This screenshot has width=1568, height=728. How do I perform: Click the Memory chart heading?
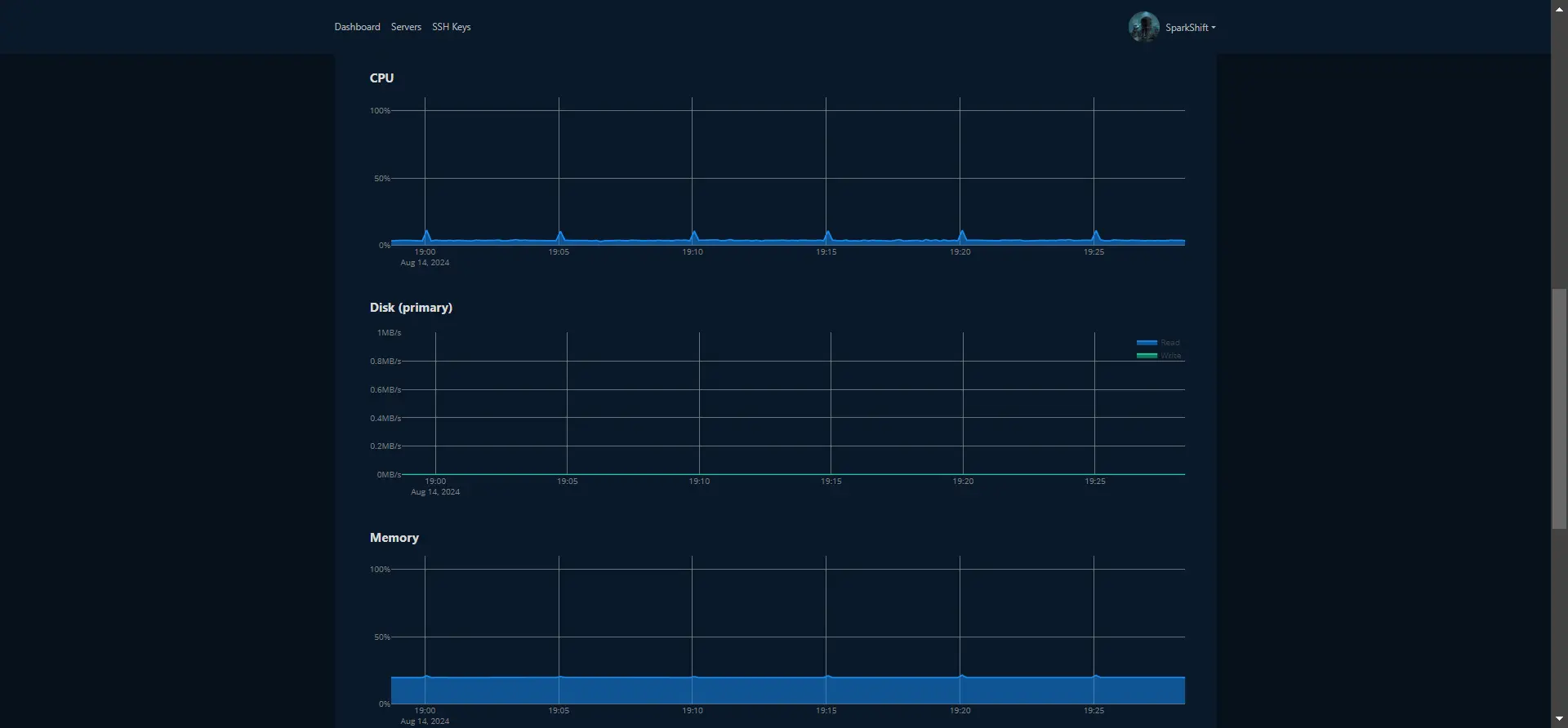pos(394,538)
